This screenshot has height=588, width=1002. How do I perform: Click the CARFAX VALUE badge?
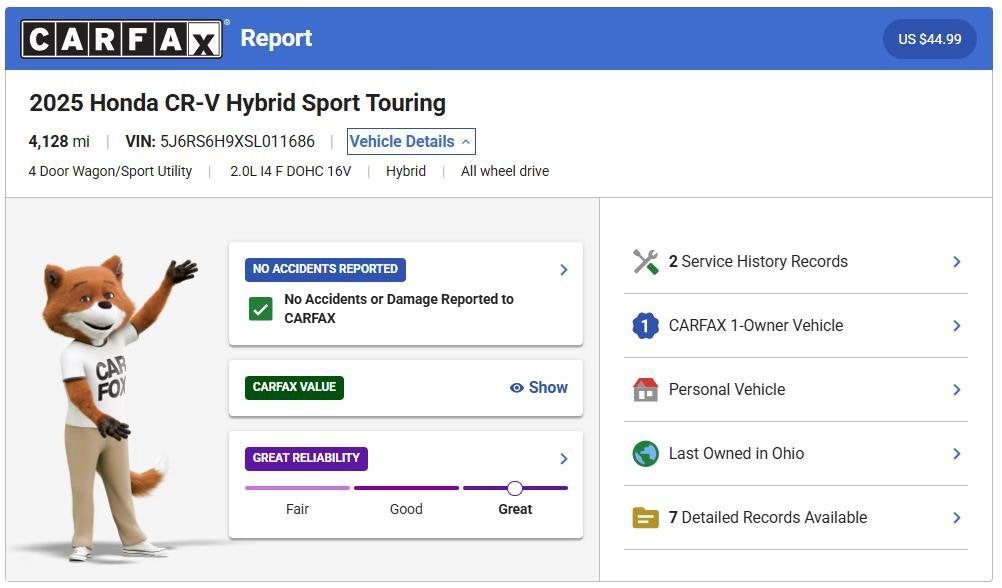tap(294, 387)
